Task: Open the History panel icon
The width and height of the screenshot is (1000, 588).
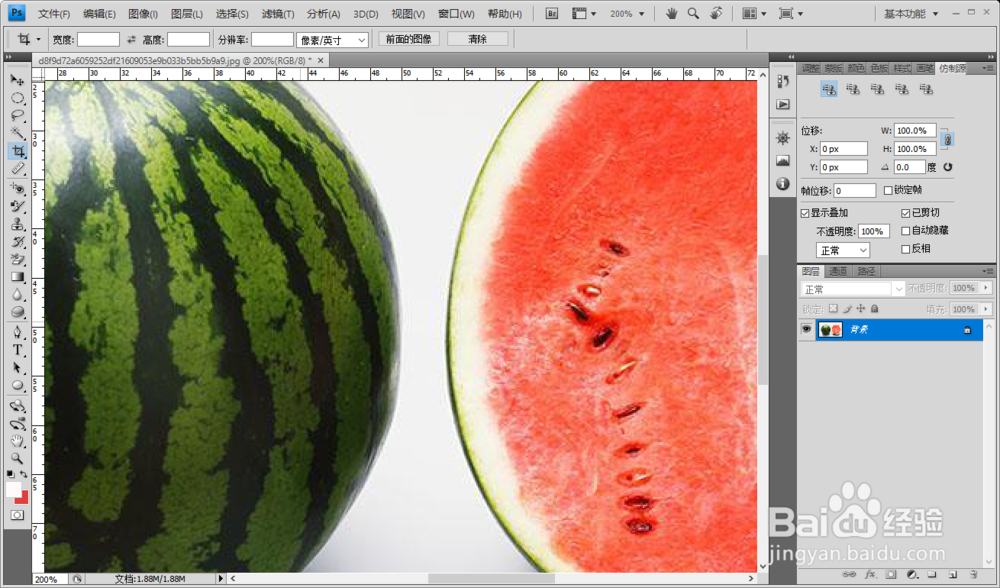Action: click(783, 82)
